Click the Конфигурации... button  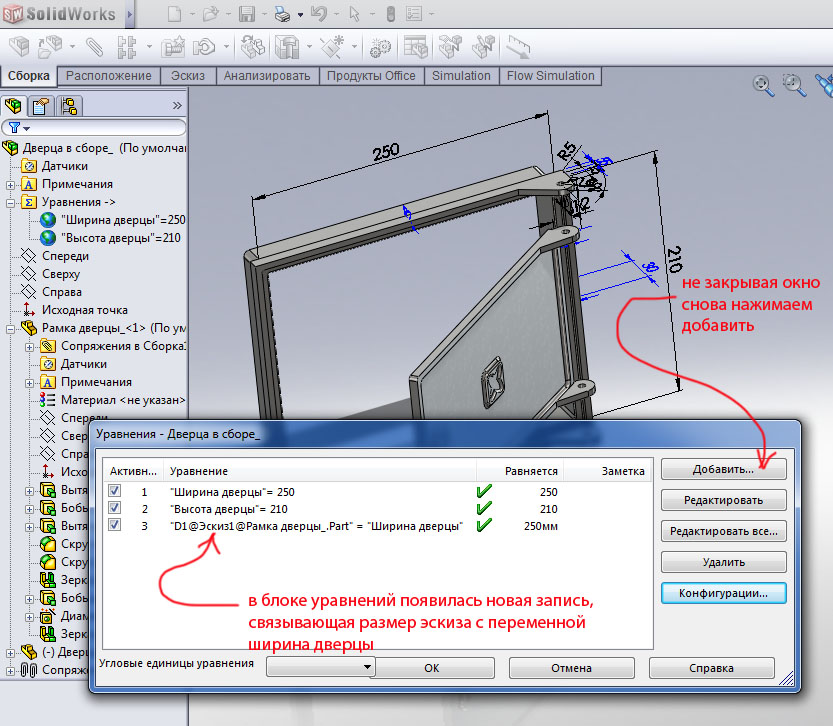tap(723, 593)
